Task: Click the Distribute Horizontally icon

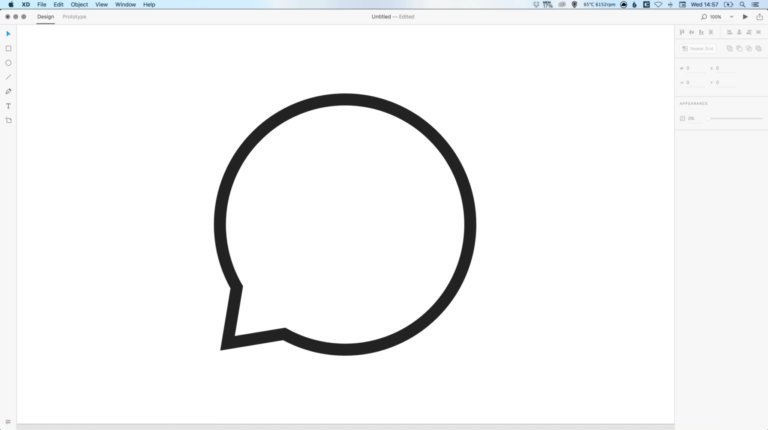Action: (758, 32)
